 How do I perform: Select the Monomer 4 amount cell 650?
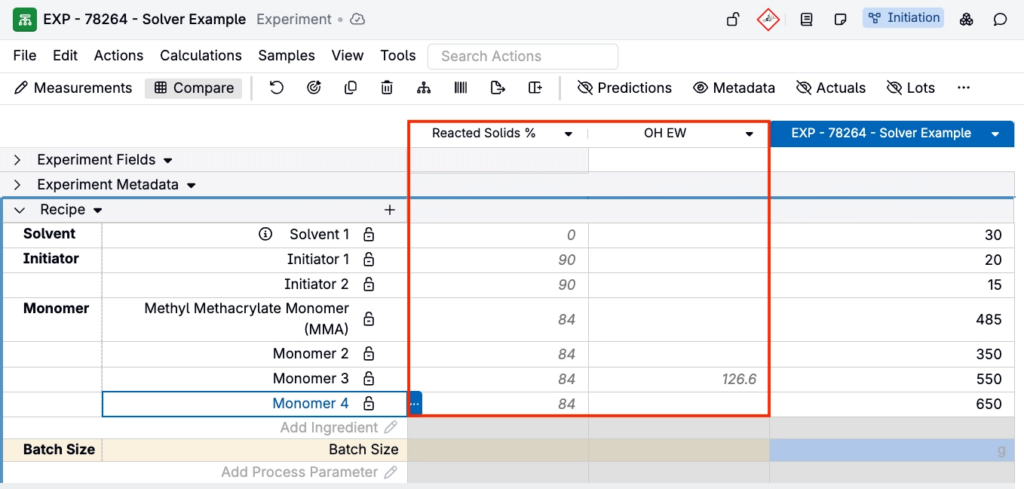point(892,404)
